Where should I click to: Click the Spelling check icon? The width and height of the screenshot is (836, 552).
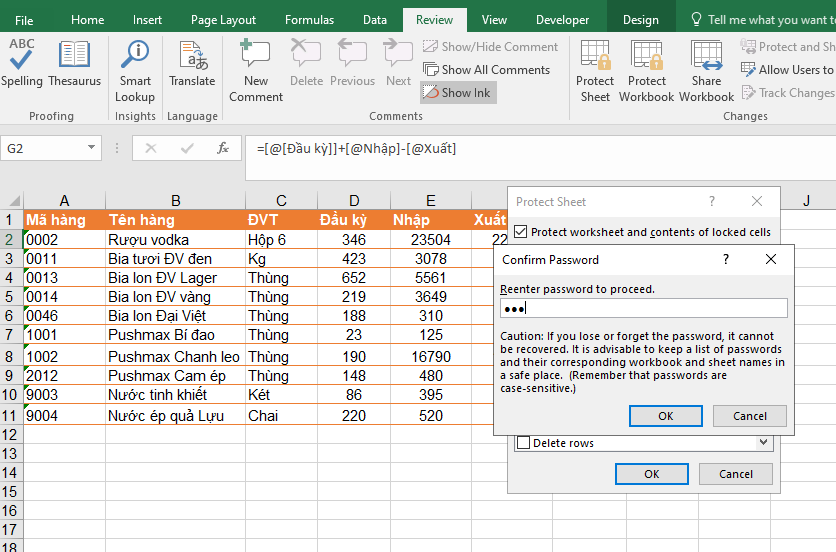click(21, 62)
